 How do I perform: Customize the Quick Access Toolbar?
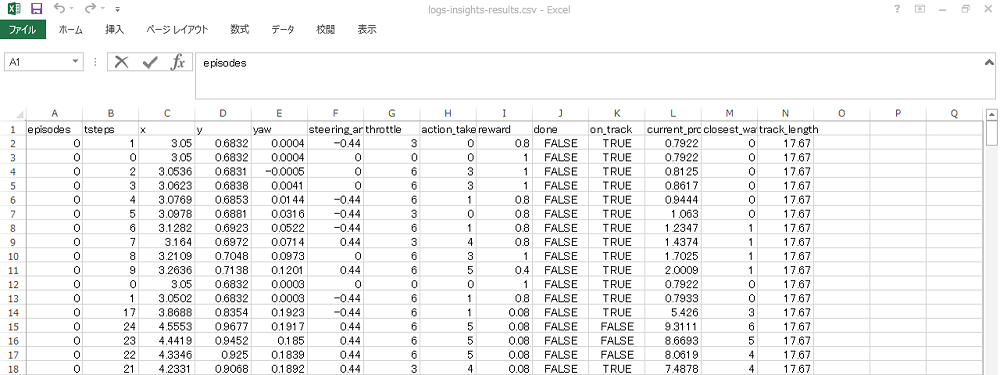[x=118, y=10]
